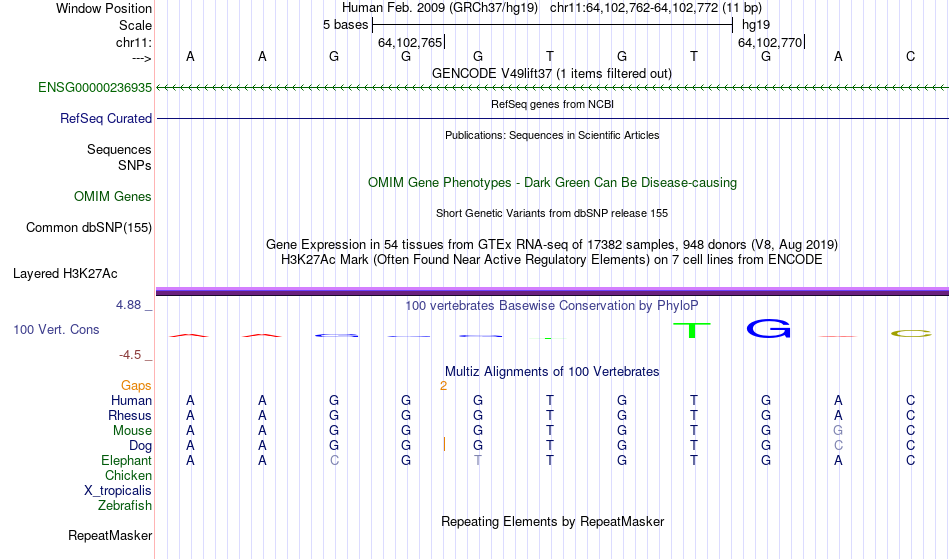The height and width of the screenshot is (559, 950).
Task: Click the RefSeq genes from NCBI title
Action: tap(553, 104)
